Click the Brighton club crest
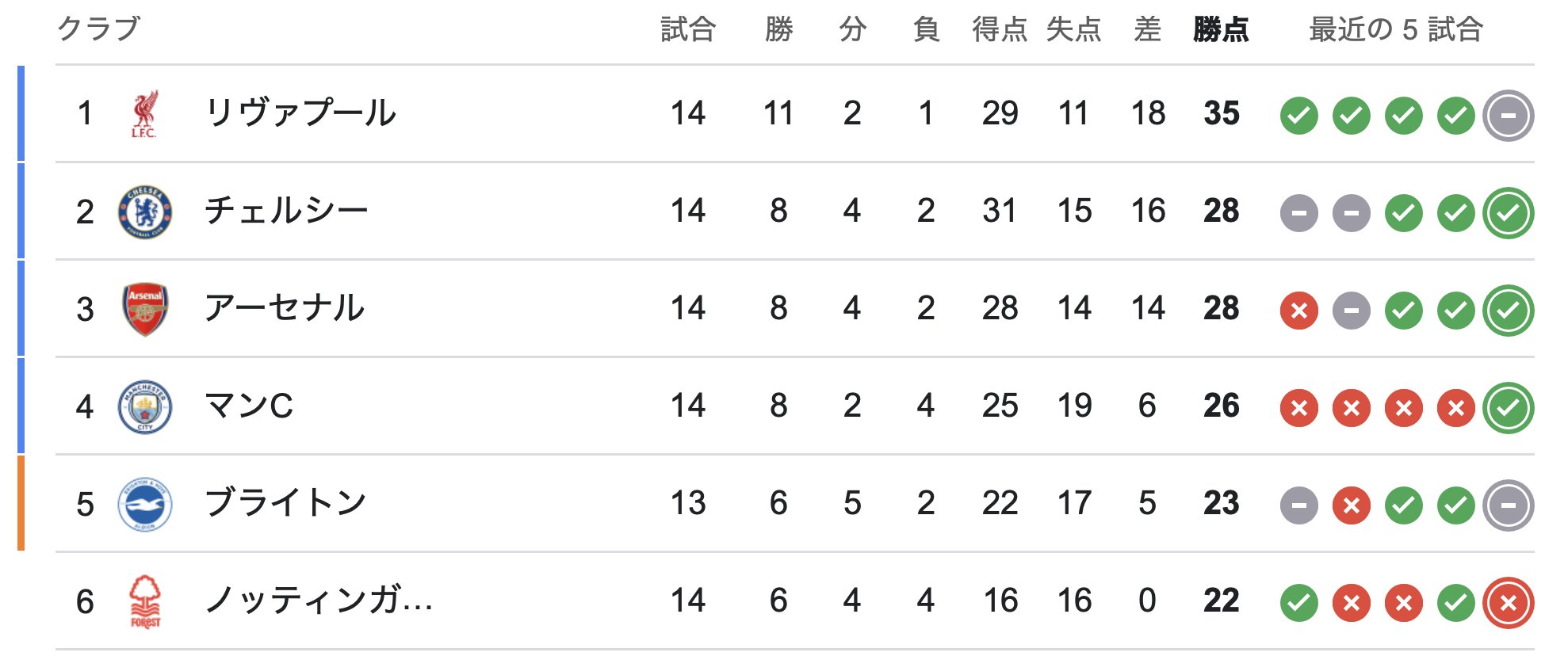Image resolution: width=1568 pixels, height=656 pixels. coord(144,504)
